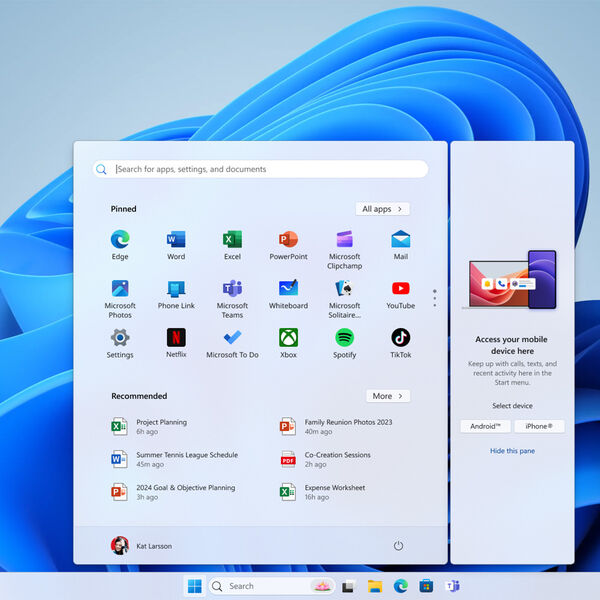
Task: Open Microsoft To Do app
Action: click(232, 338)
